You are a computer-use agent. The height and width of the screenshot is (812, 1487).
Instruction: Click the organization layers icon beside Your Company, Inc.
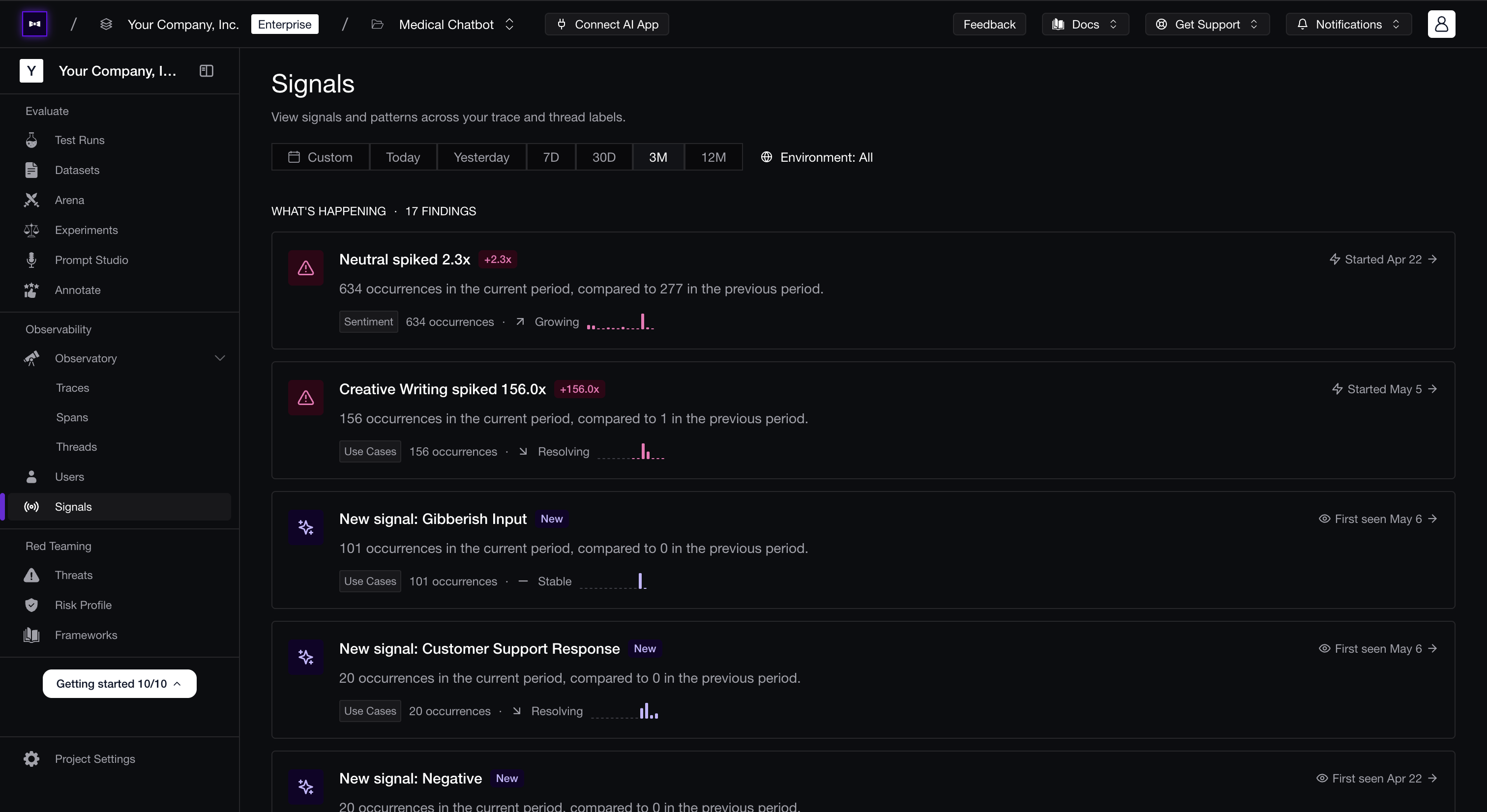[106, 24]
